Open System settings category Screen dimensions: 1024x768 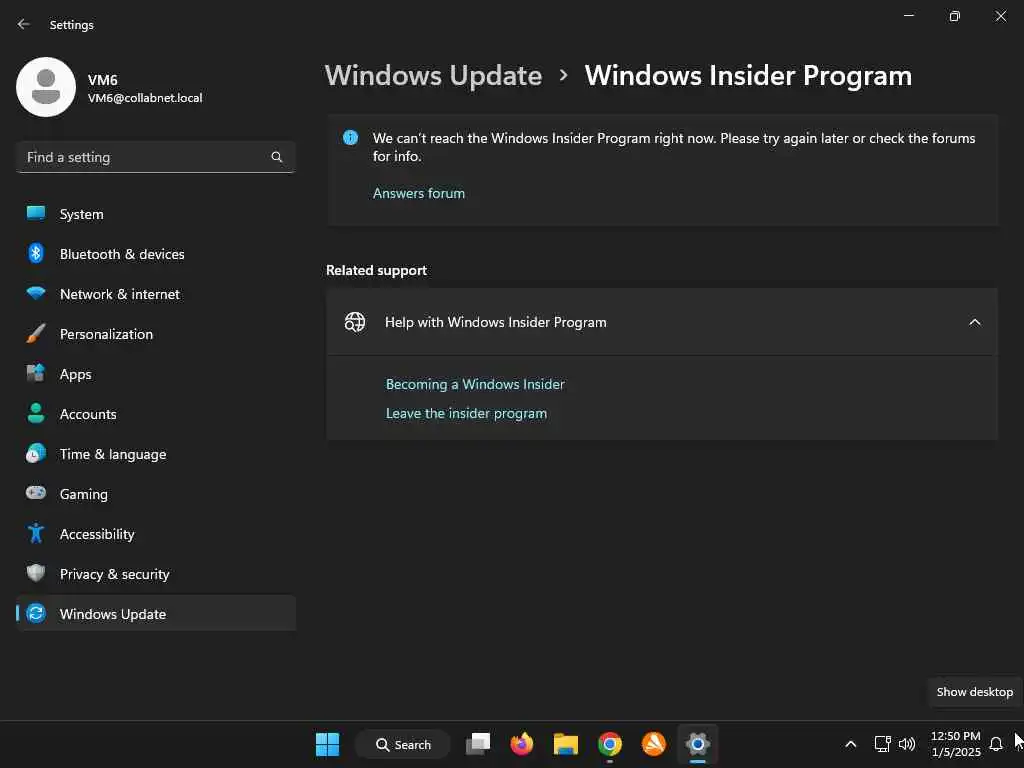[155, 214]
